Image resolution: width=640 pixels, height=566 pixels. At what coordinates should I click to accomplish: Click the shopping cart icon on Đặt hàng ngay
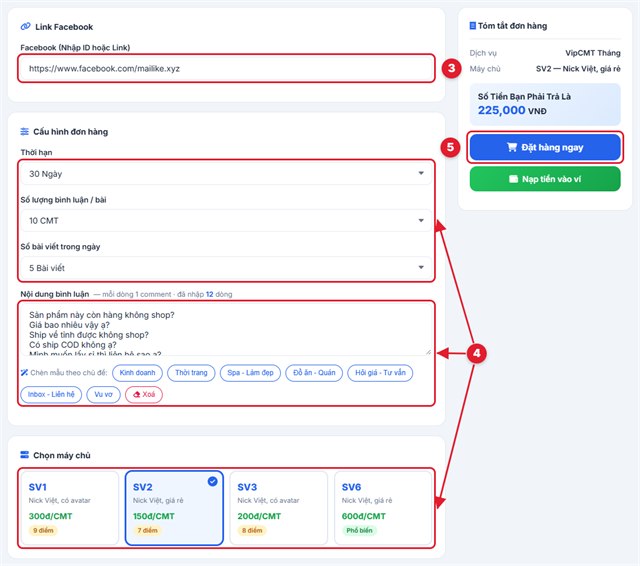[x=512, y=147]
